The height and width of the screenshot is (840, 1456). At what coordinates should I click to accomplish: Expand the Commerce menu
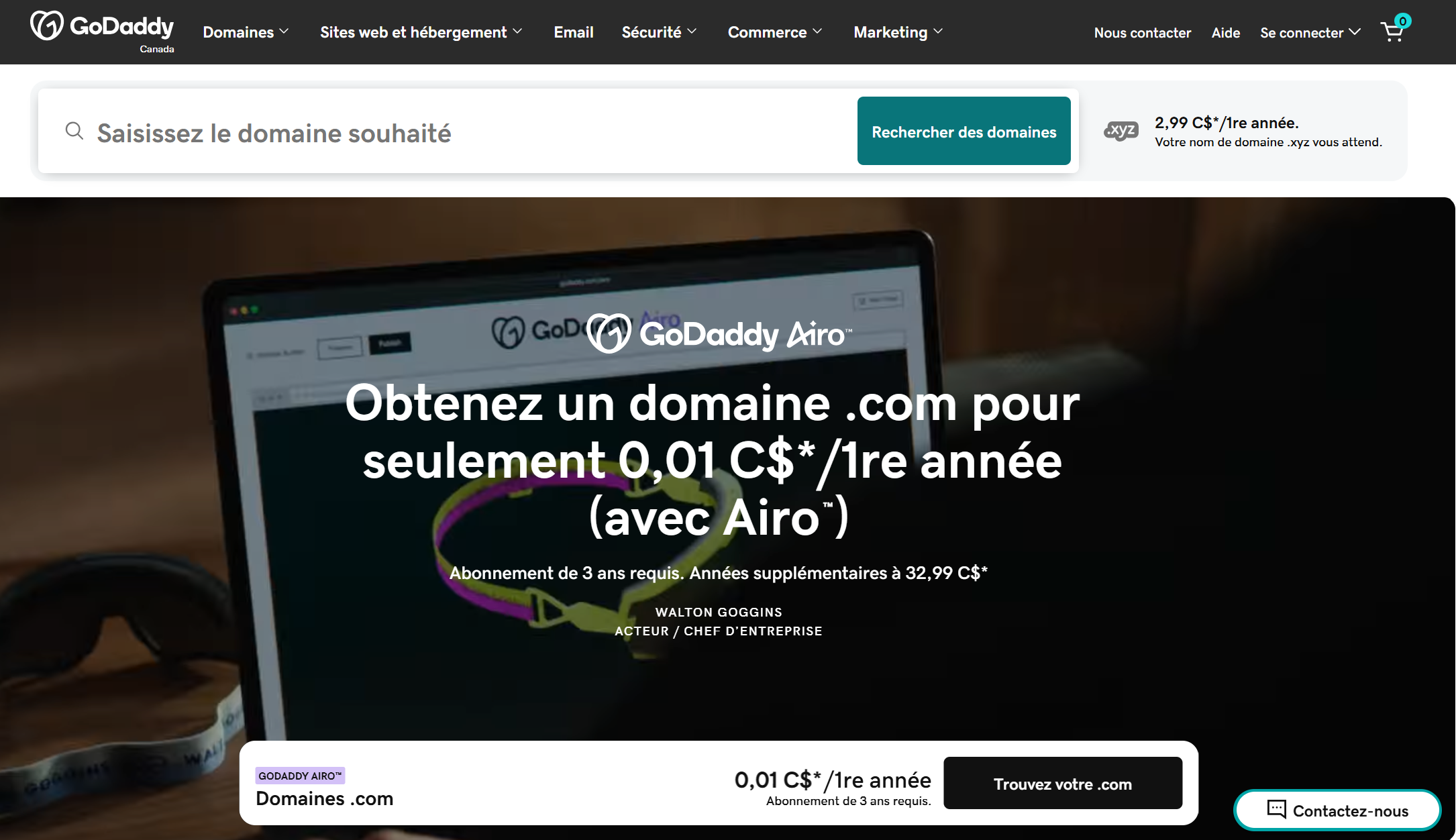click(x=775, y=32)
